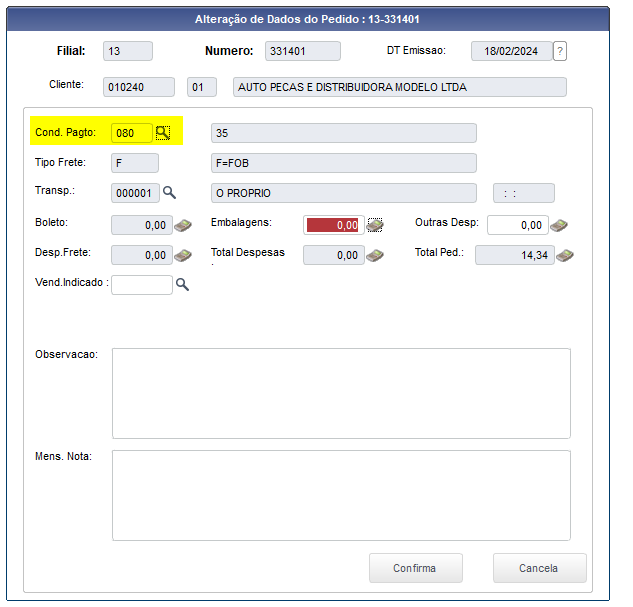Click the dialog title Alteração de Dados do Pedido
Screen dimensions: 633x607
click(x=307, y=19)
